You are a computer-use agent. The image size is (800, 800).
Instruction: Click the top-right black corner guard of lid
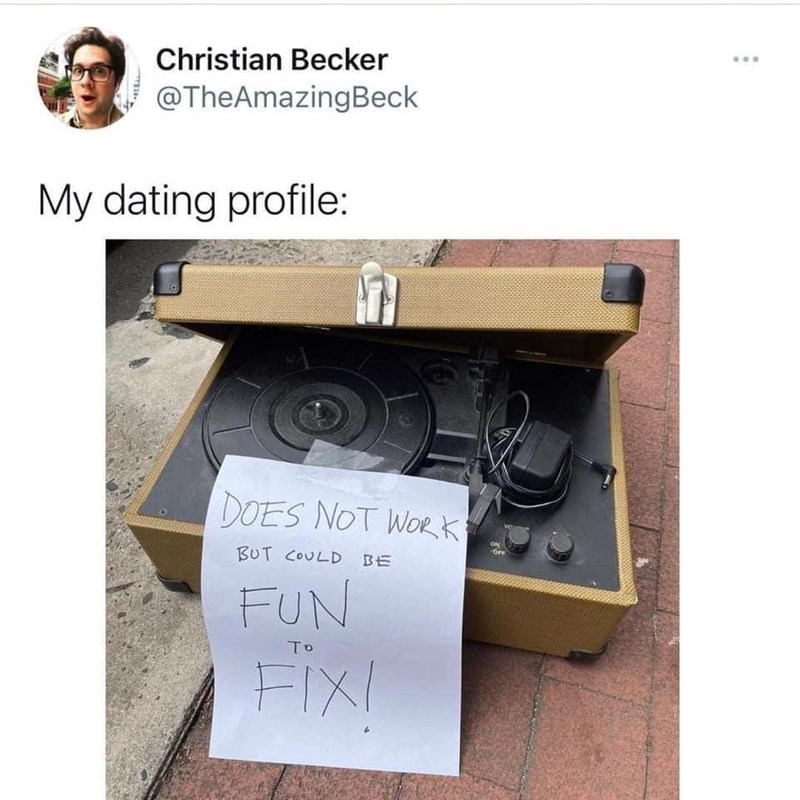(623, 283)
